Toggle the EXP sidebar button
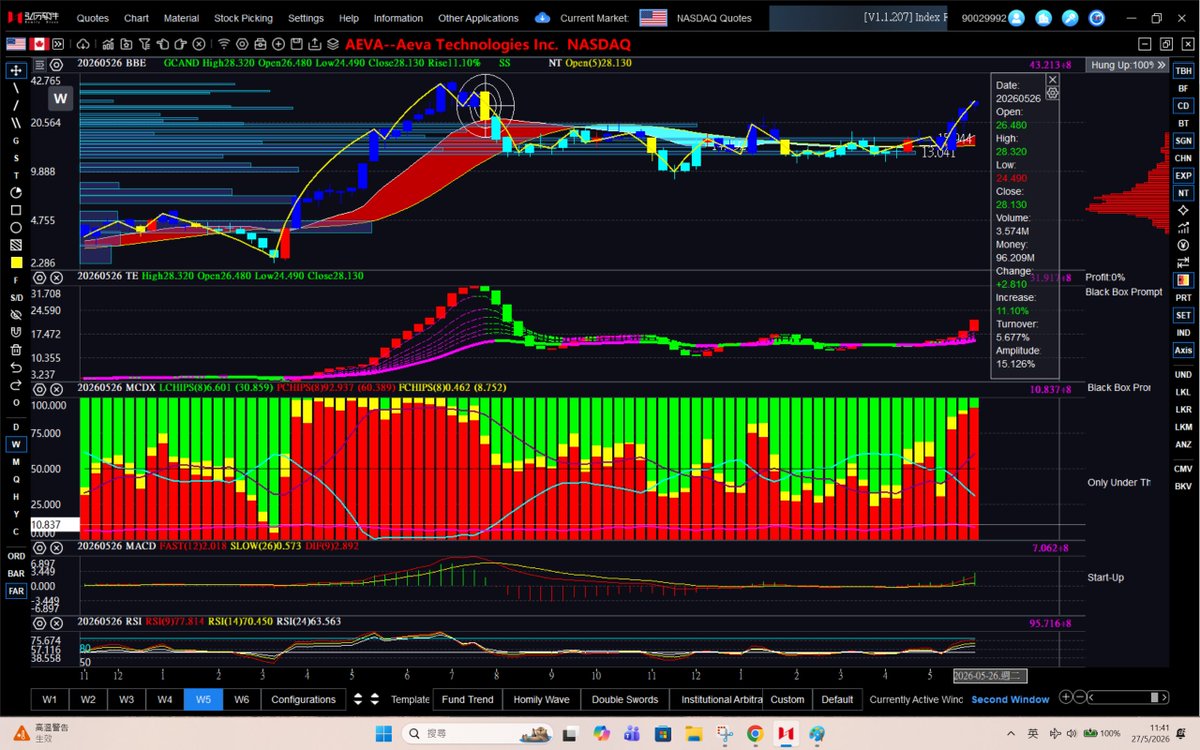1200x750 pixels. (x=1183, y=175)
